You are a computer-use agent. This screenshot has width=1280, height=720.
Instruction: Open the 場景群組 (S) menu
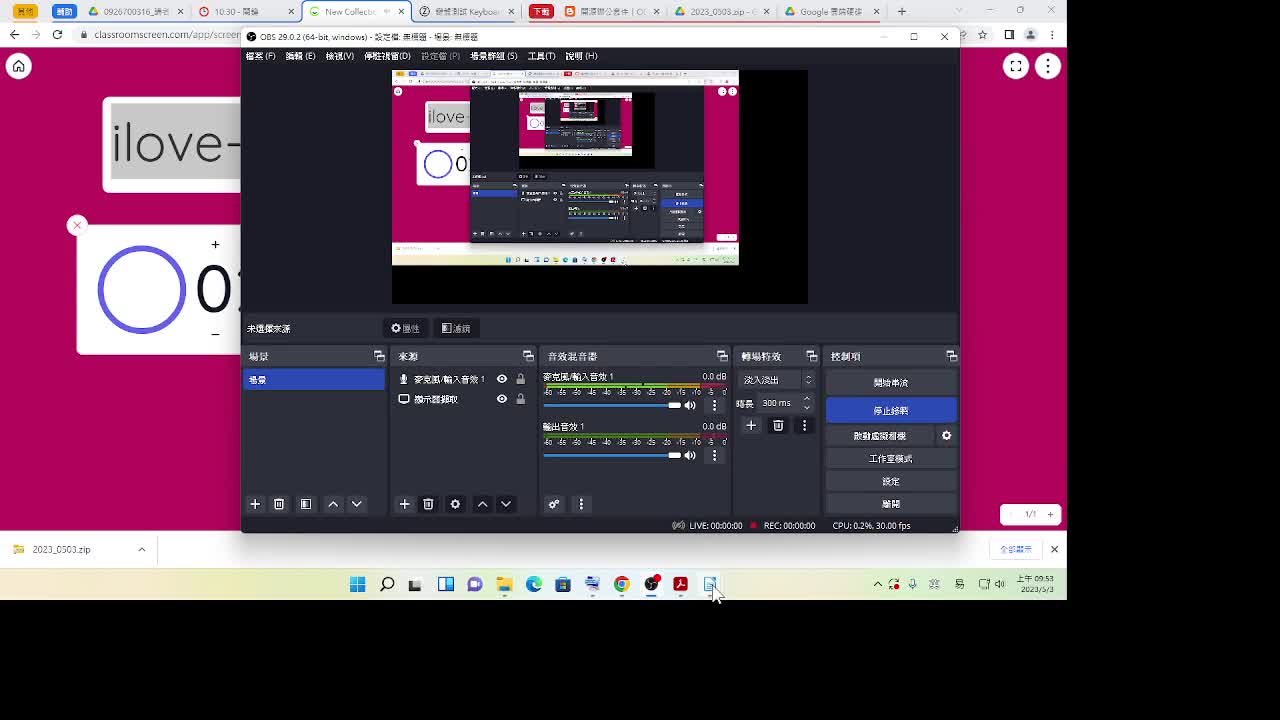coord(494,56)
